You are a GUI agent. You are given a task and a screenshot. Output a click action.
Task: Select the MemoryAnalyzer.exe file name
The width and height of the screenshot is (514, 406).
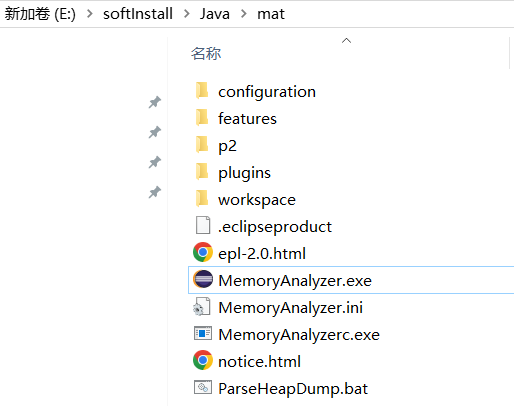[295, 281]
